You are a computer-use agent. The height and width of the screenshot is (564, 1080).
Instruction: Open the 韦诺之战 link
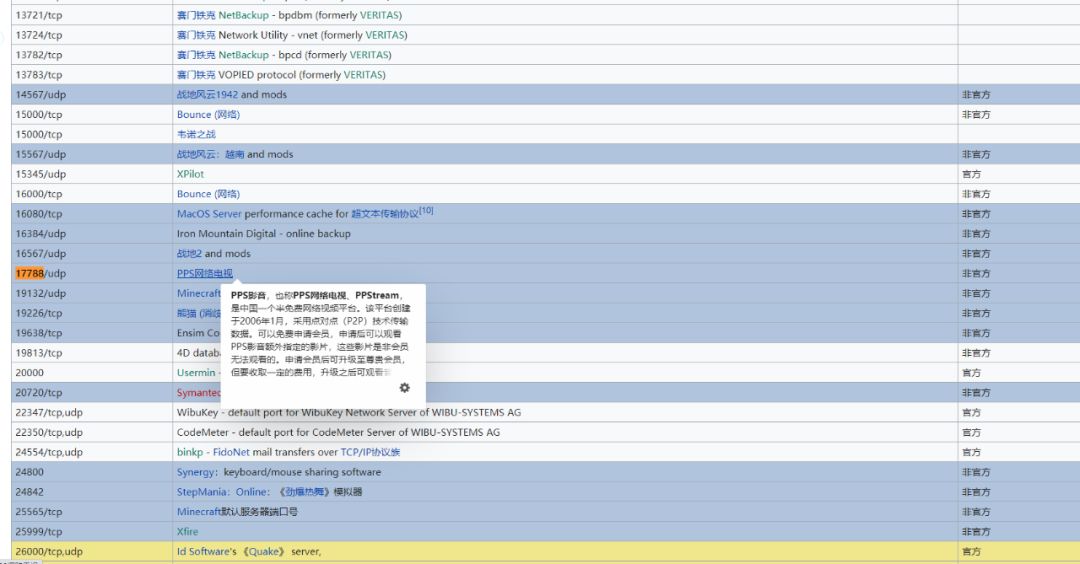(x=196, y=134)
